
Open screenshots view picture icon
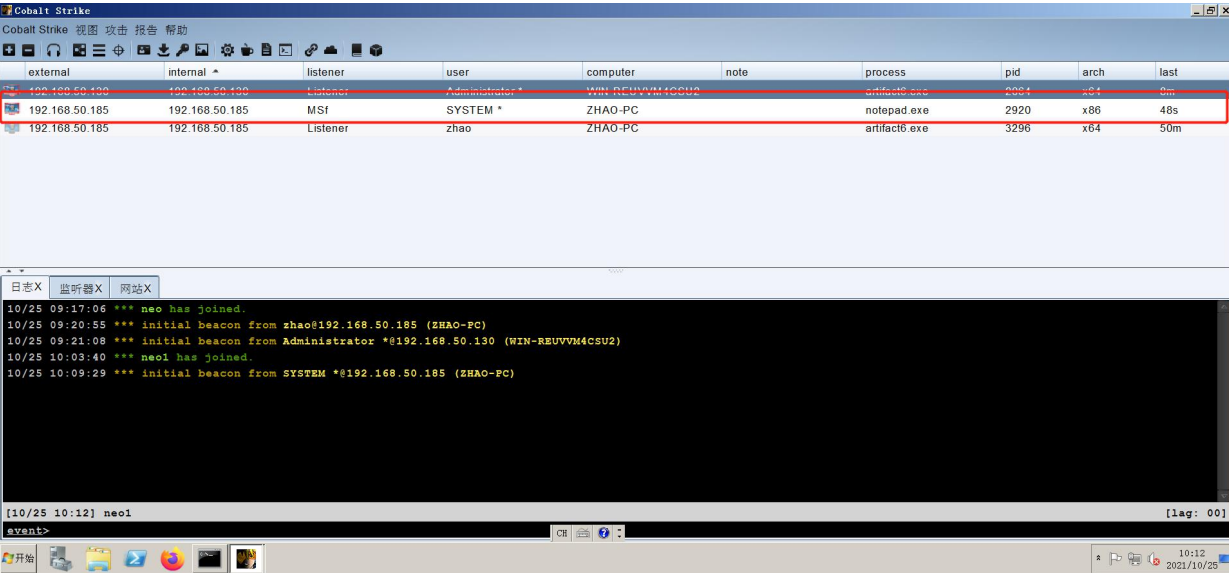point(202,50)
